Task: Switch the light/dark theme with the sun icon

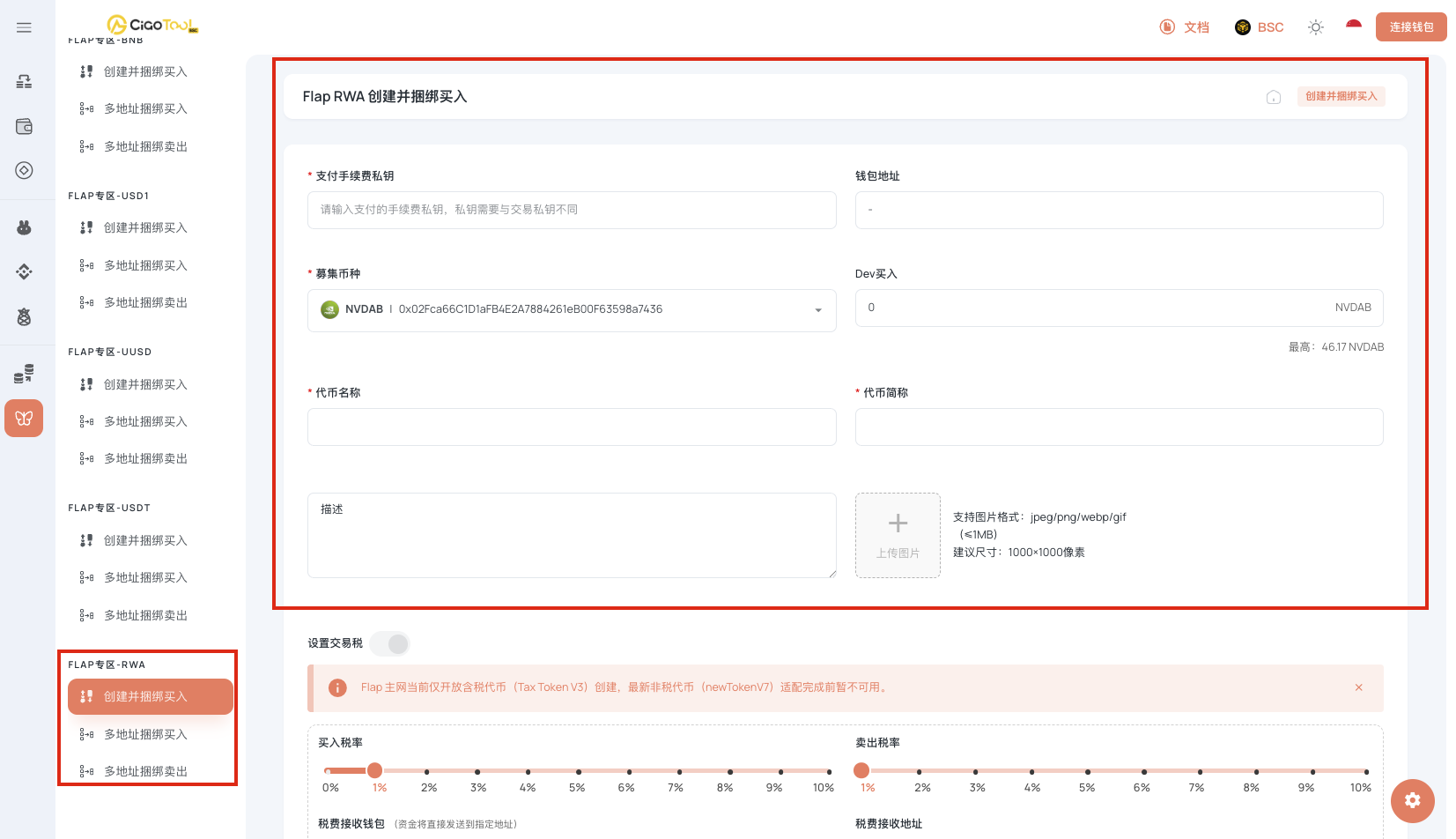Action: point(1316,27)
